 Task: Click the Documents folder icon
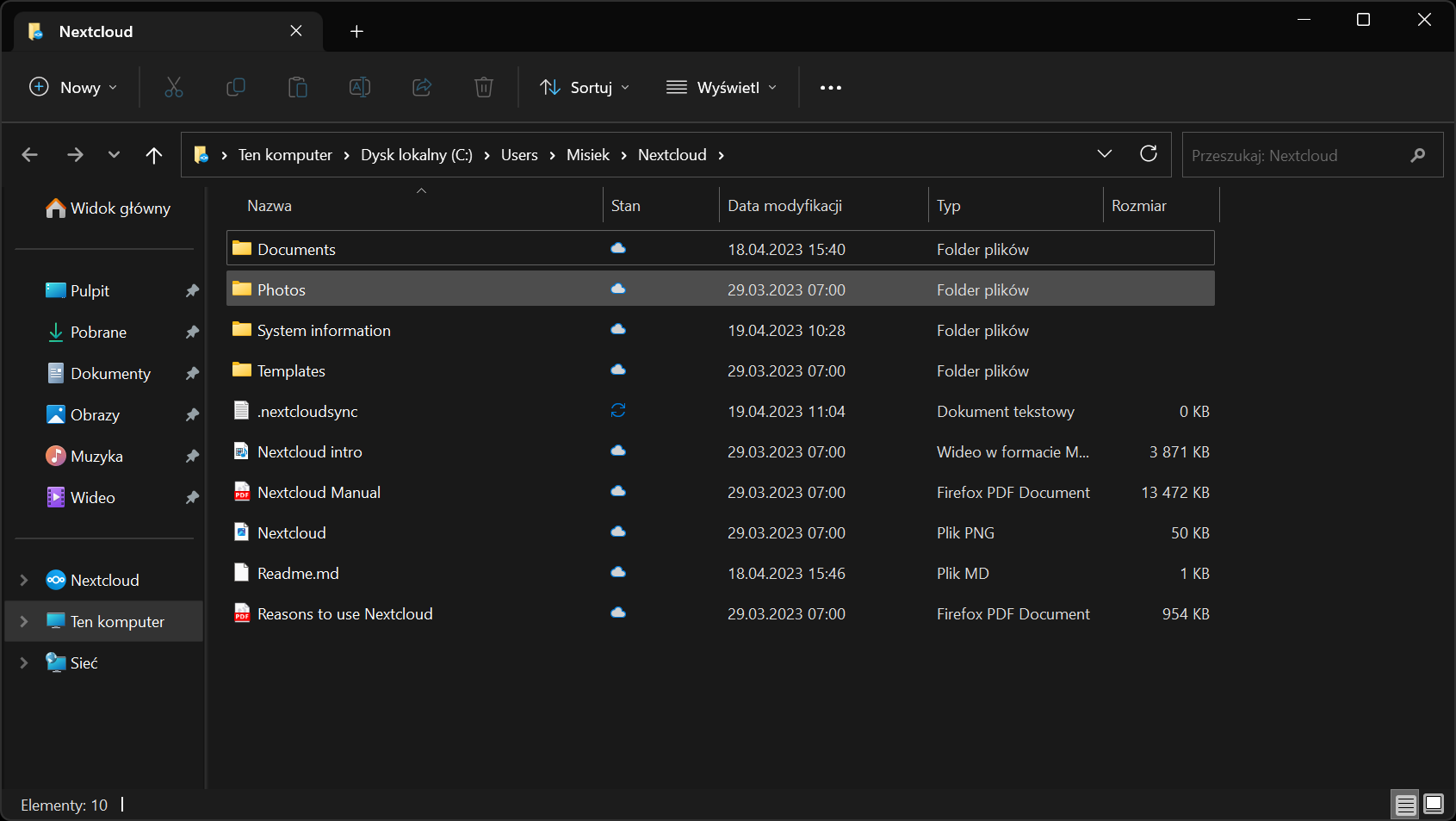tap(242, 248)
